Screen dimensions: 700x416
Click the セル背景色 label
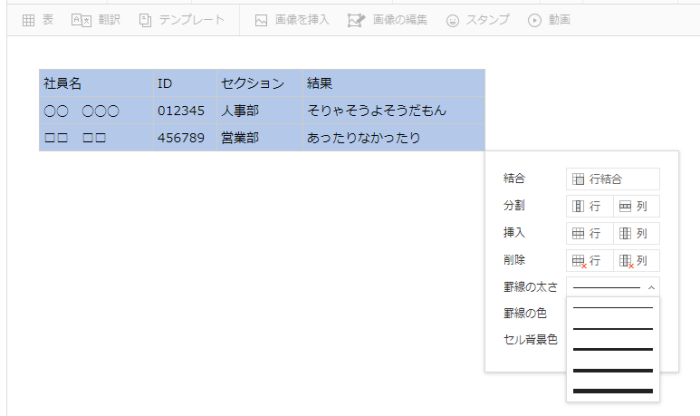point(530,340)
